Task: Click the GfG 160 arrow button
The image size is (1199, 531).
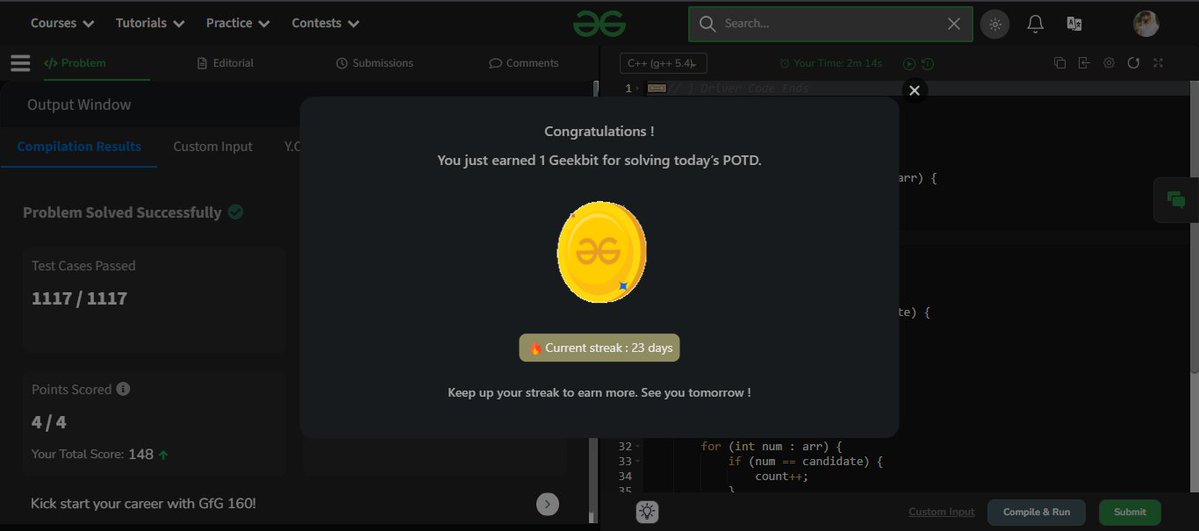Action: coord(548,503)
